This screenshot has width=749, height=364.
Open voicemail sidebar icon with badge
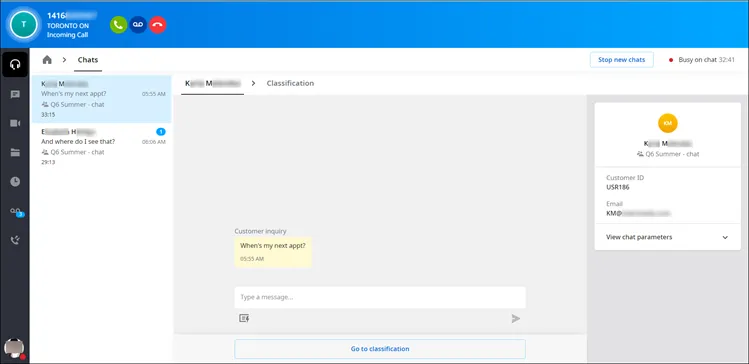pos(16,212)
